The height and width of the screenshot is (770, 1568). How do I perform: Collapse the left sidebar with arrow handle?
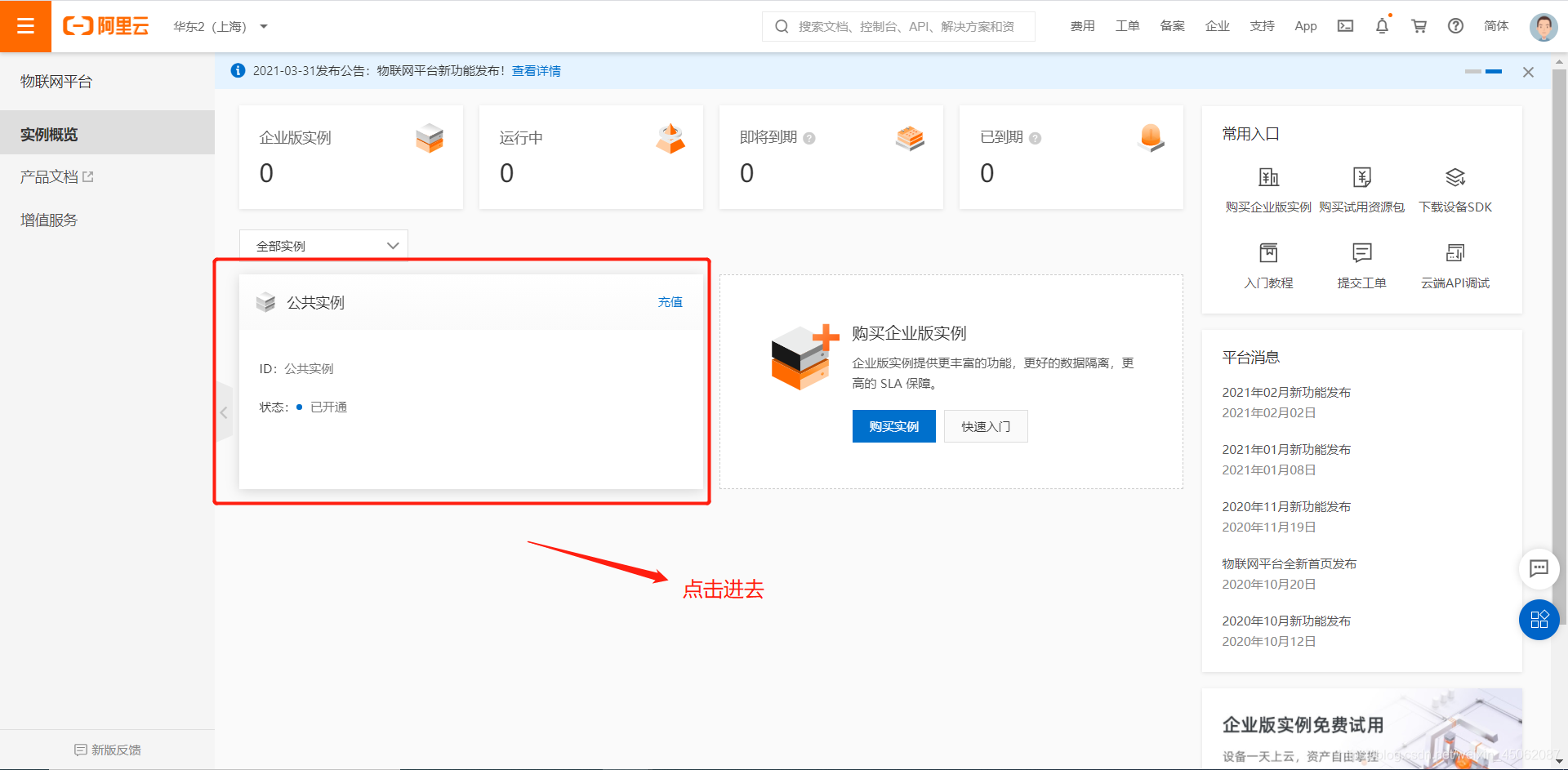click(x=224, y=412)
